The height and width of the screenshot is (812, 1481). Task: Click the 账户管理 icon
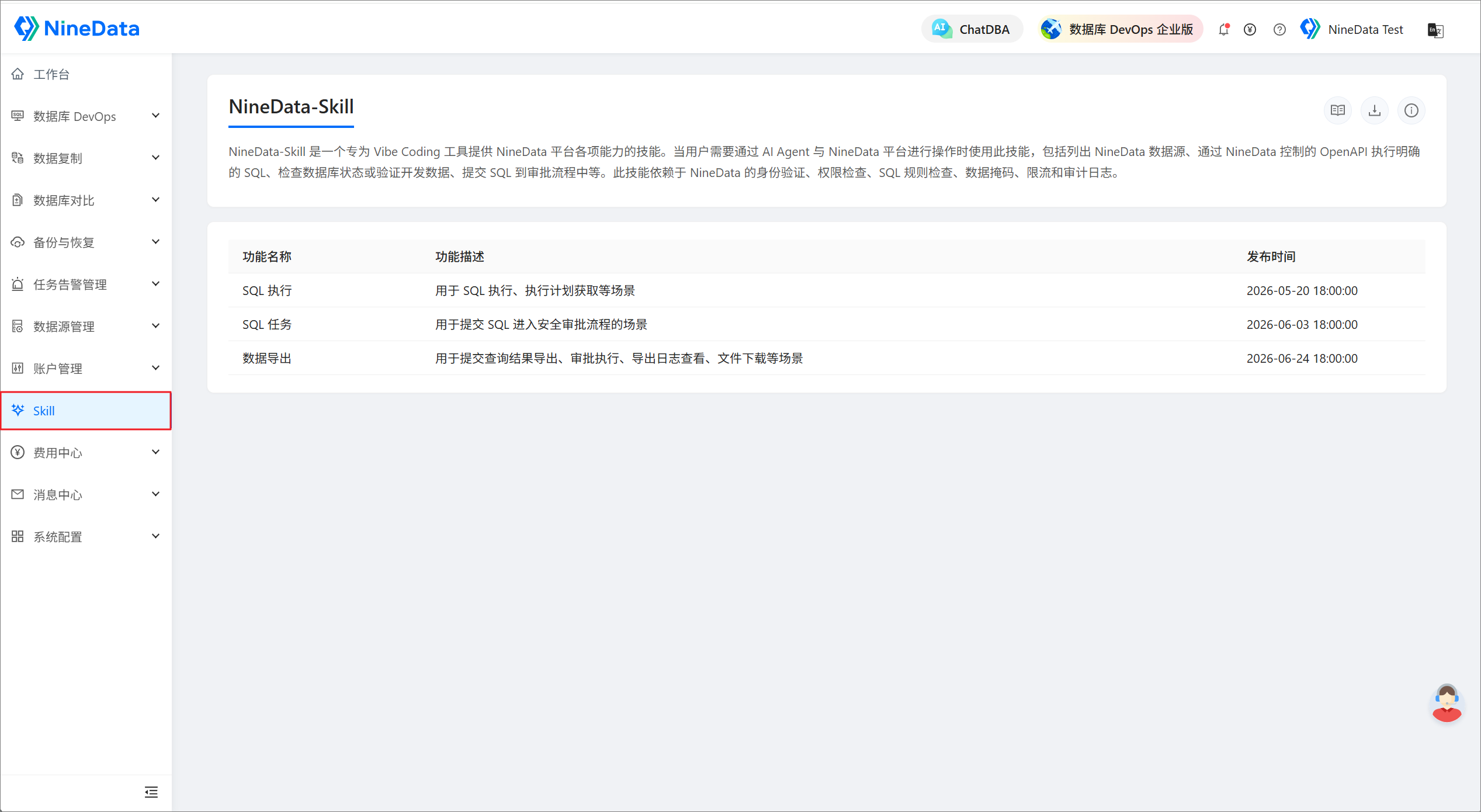click(18, 368)
